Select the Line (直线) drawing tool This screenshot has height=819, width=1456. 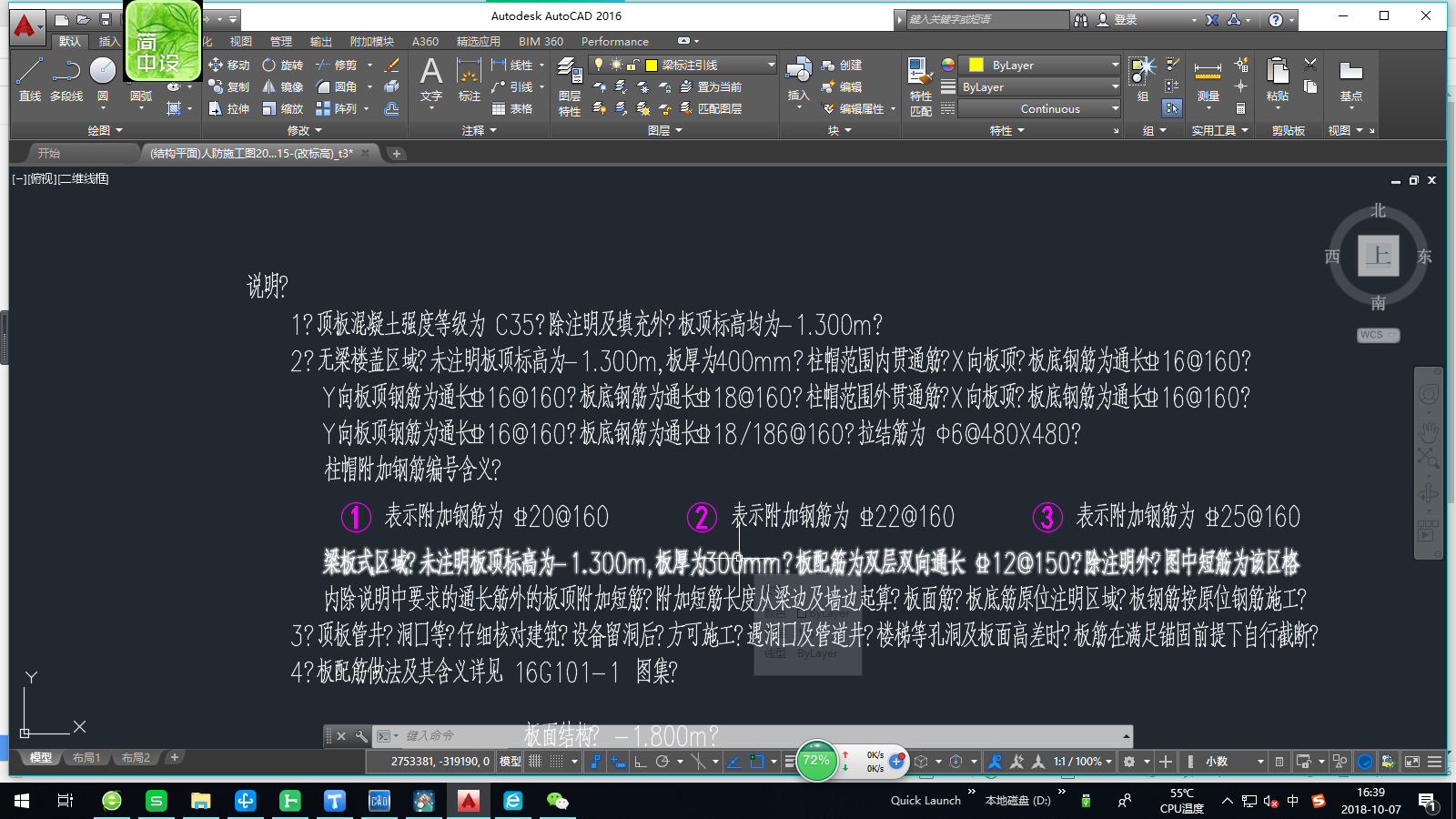[29, 78]
